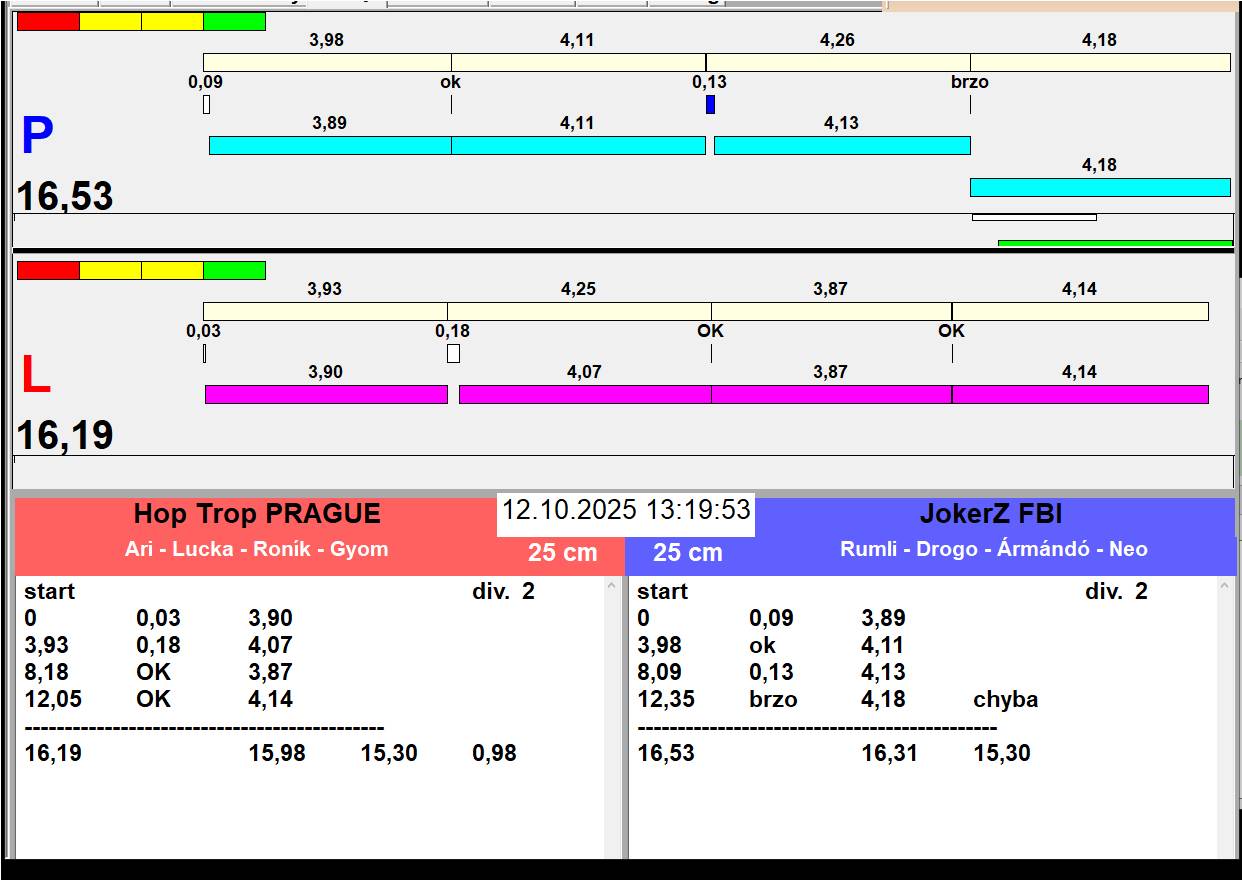The height and width of the screenshot is (880, 1242).
Task: Click the red start light in lane P
Action: tap(48, 21)
